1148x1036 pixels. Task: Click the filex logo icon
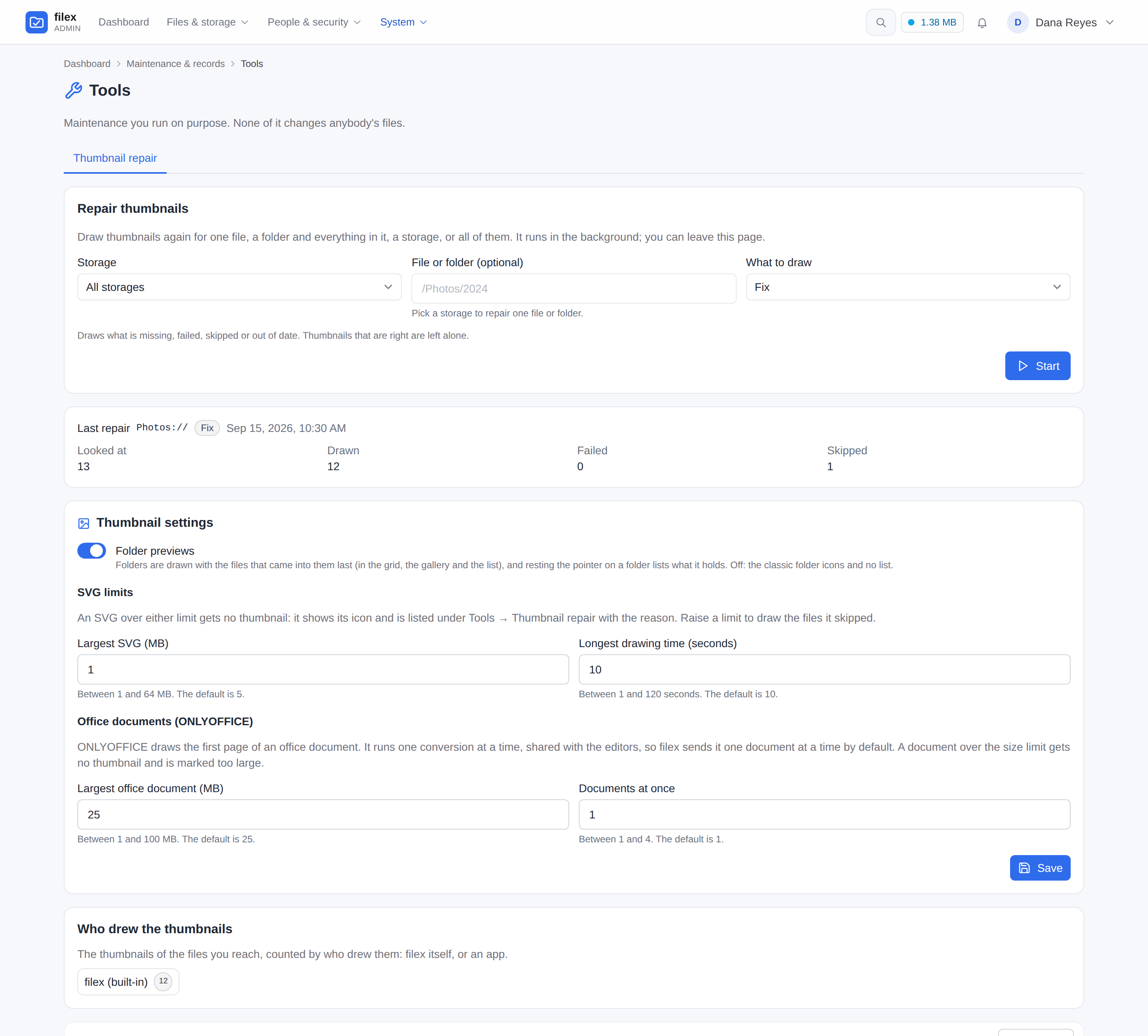[36, 22]
